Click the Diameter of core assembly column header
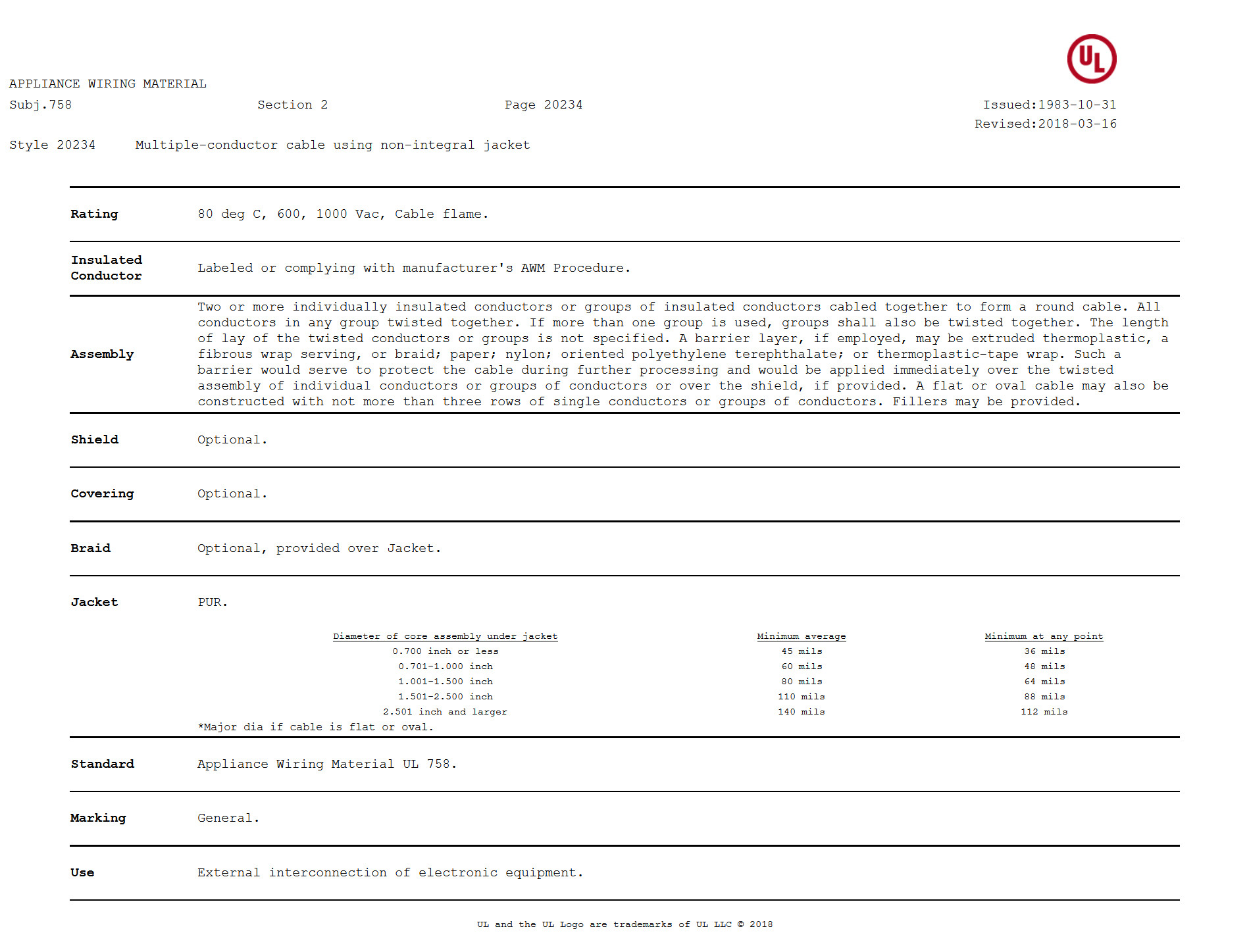Screen dimensions: 1249x952 pyautogui.click(x=445, y=636)
